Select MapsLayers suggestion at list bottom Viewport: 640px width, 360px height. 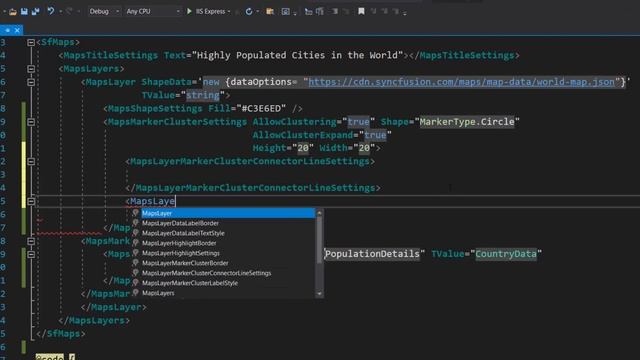coord(224,293)
